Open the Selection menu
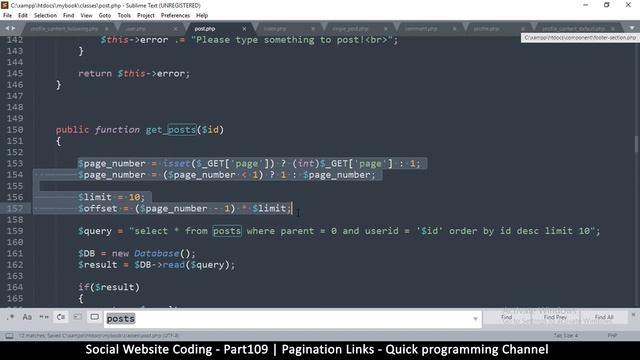 (x=45, y=16)
